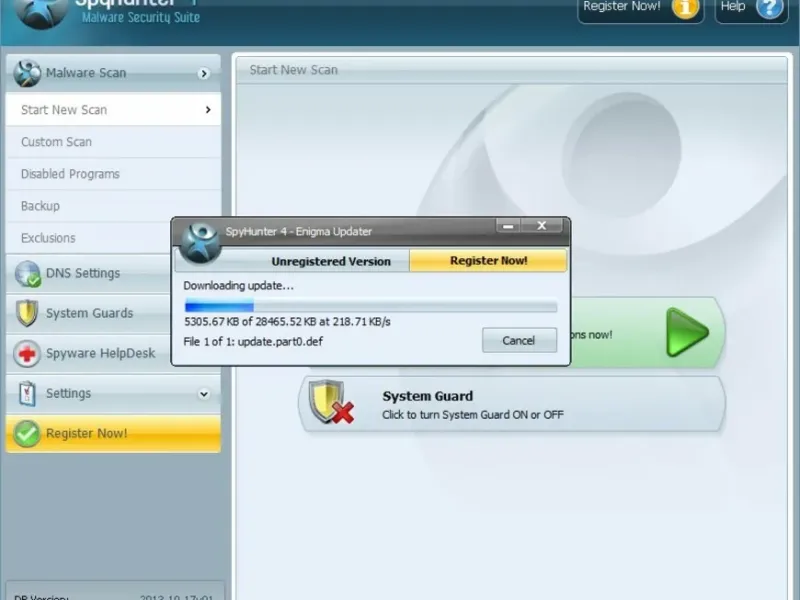
Task: Cancel the update download
Action: [519, 340]
